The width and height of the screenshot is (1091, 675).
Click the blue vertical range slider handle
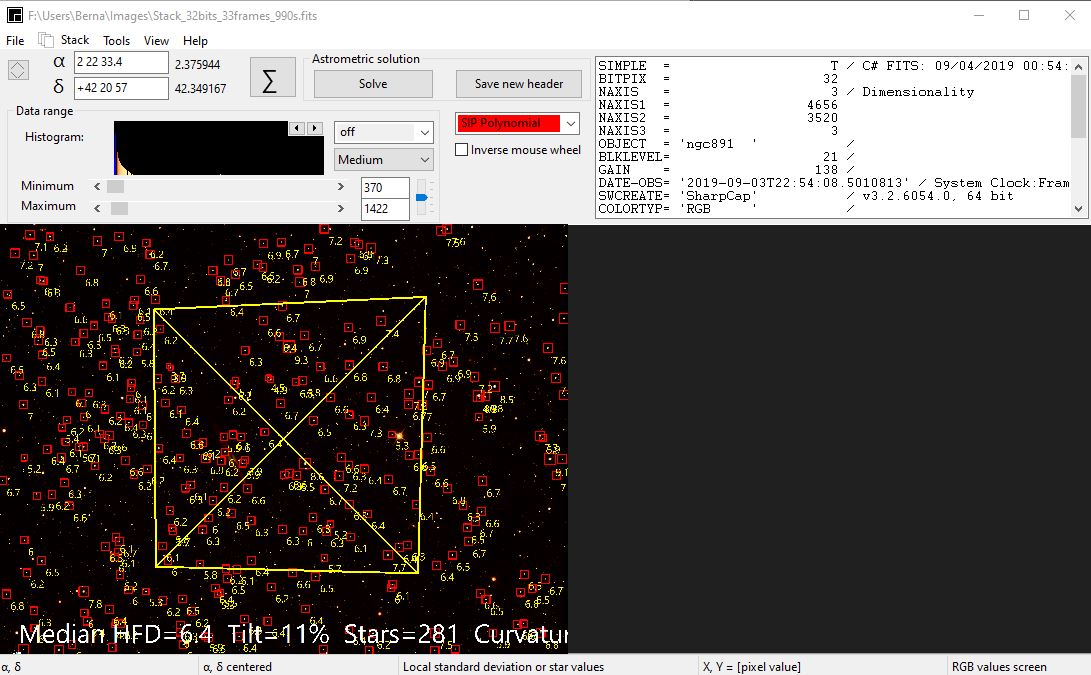tap(421, 198)
